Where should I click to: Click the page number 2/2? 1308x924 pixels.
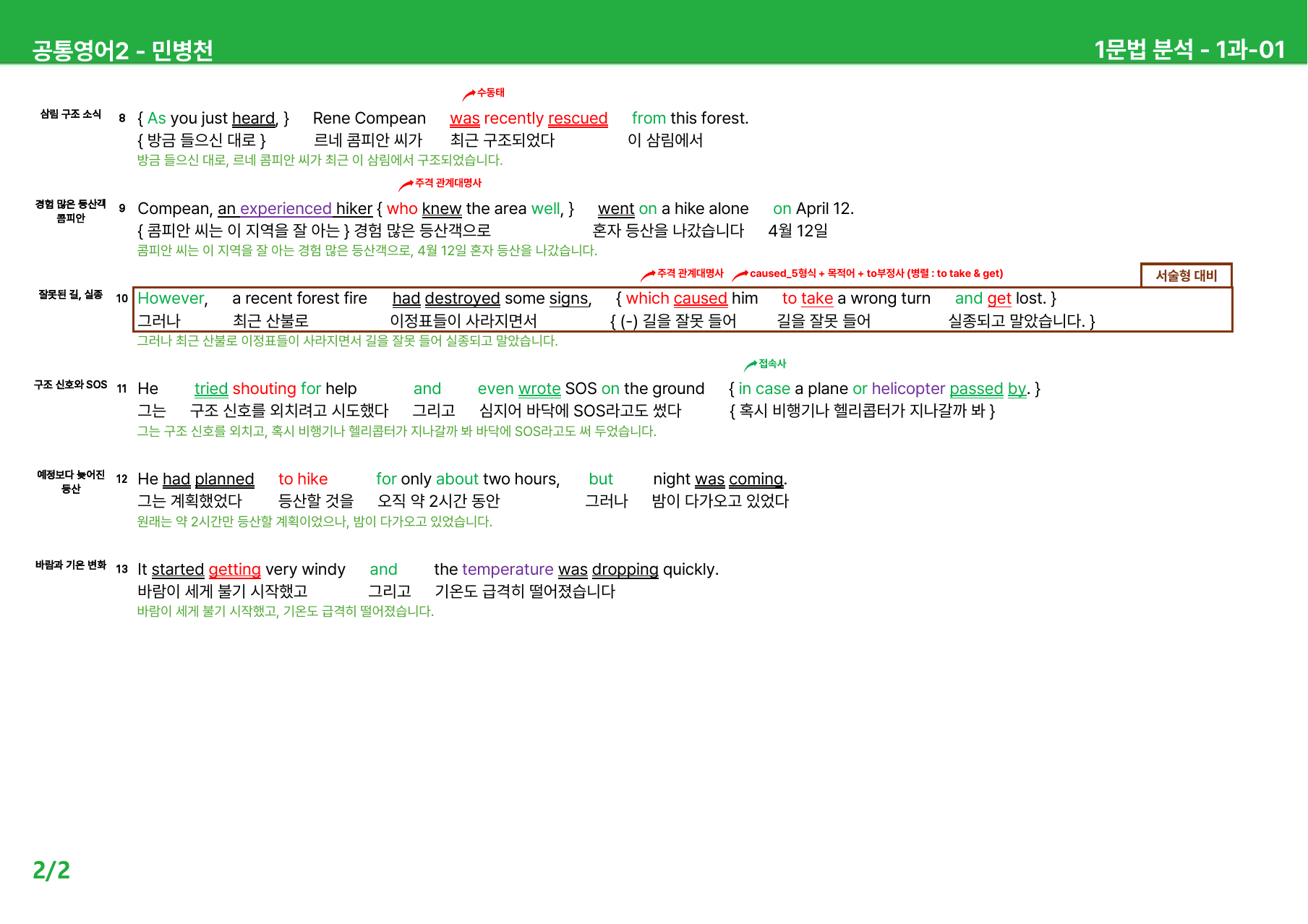coord(51,870)
